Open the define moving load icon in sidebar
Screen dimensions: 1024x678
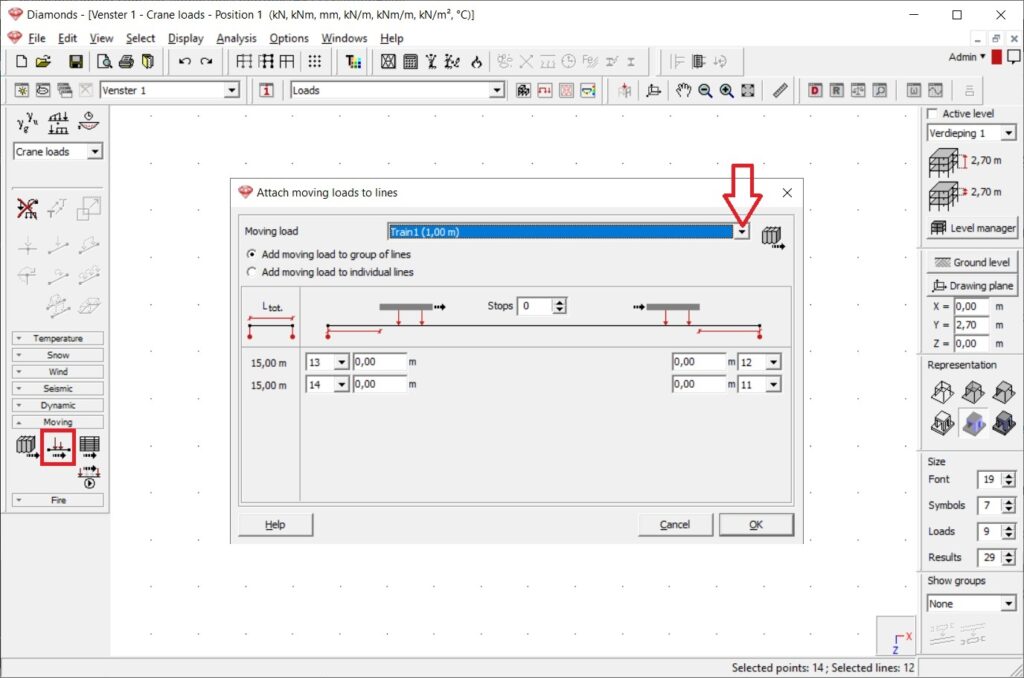tap(27, 447)
